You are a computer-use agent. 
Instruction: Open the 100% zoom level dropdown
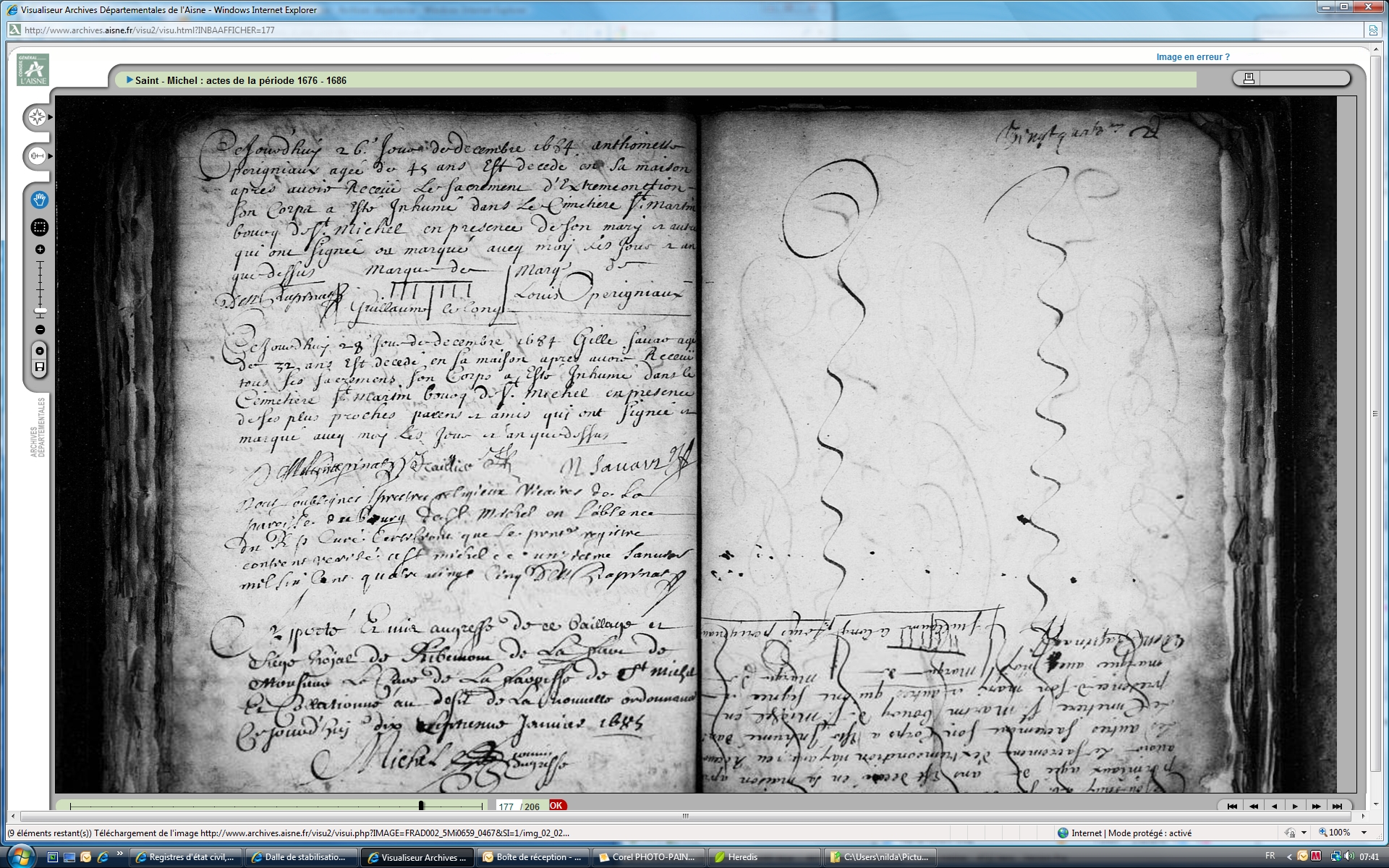[x=1364, y=833]
